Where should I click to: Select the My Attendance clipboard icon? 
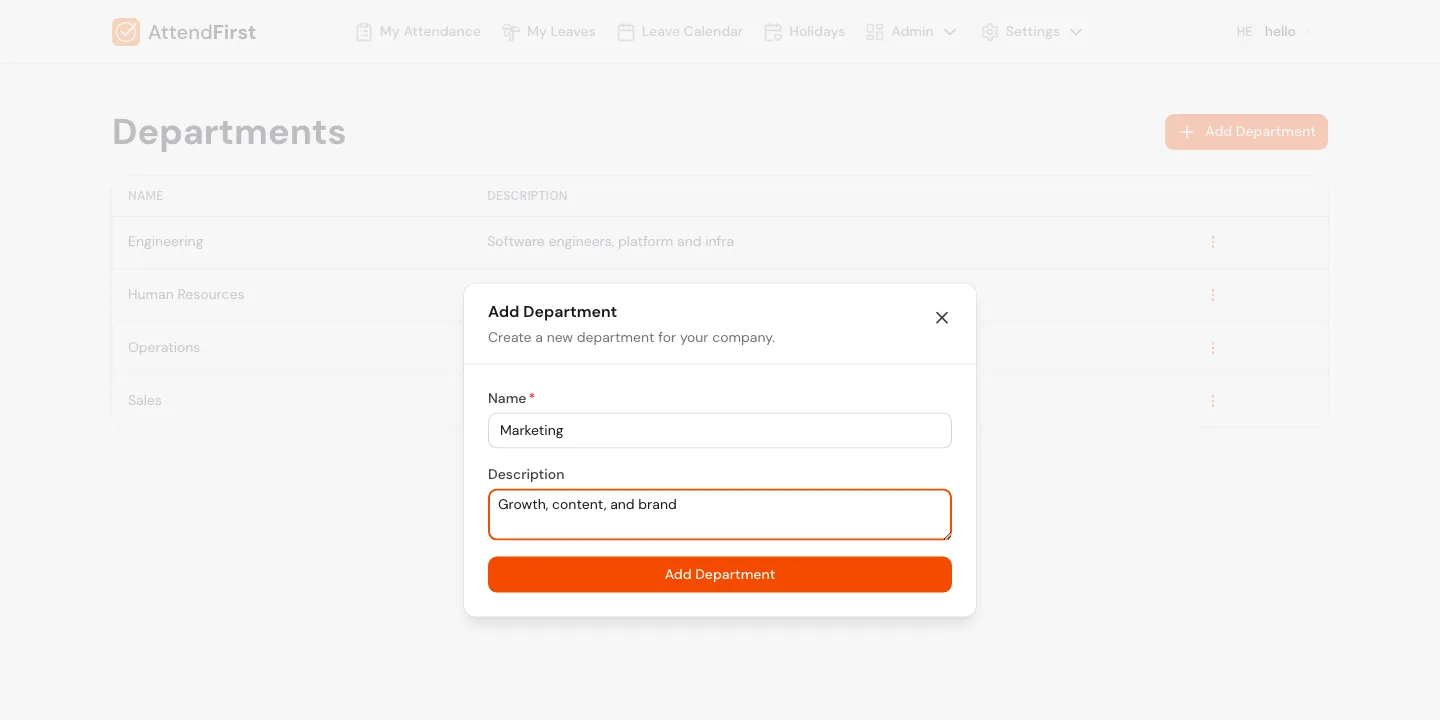pos(363,31)
